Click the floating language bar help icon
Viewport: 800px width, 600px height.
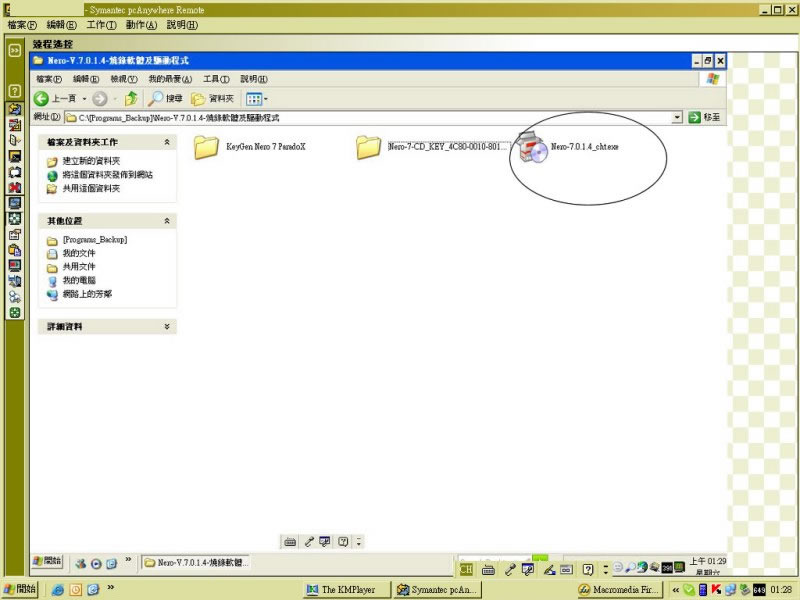pos(343,542)
